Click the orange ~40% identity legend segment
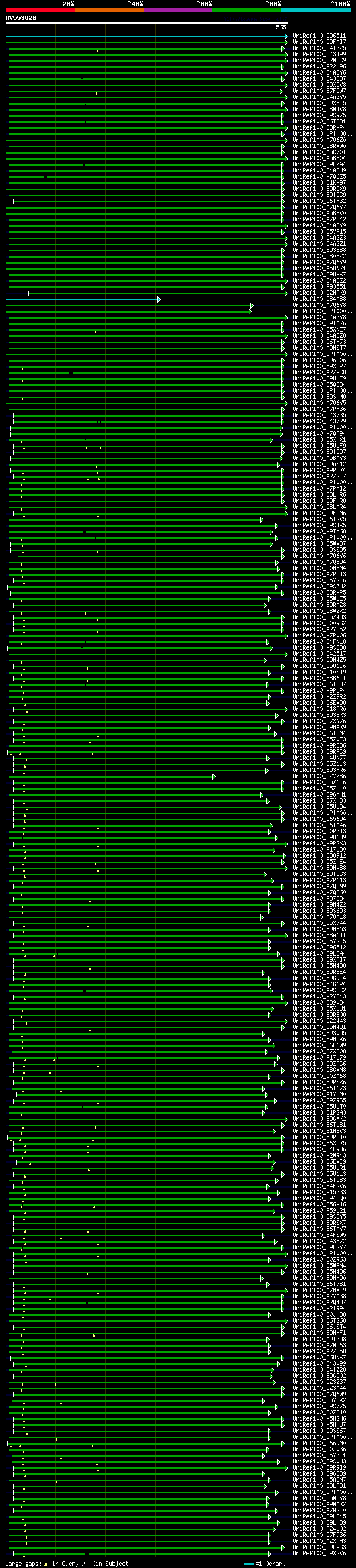The width and height of the screenshot is (356, 1568). [109, 10]
